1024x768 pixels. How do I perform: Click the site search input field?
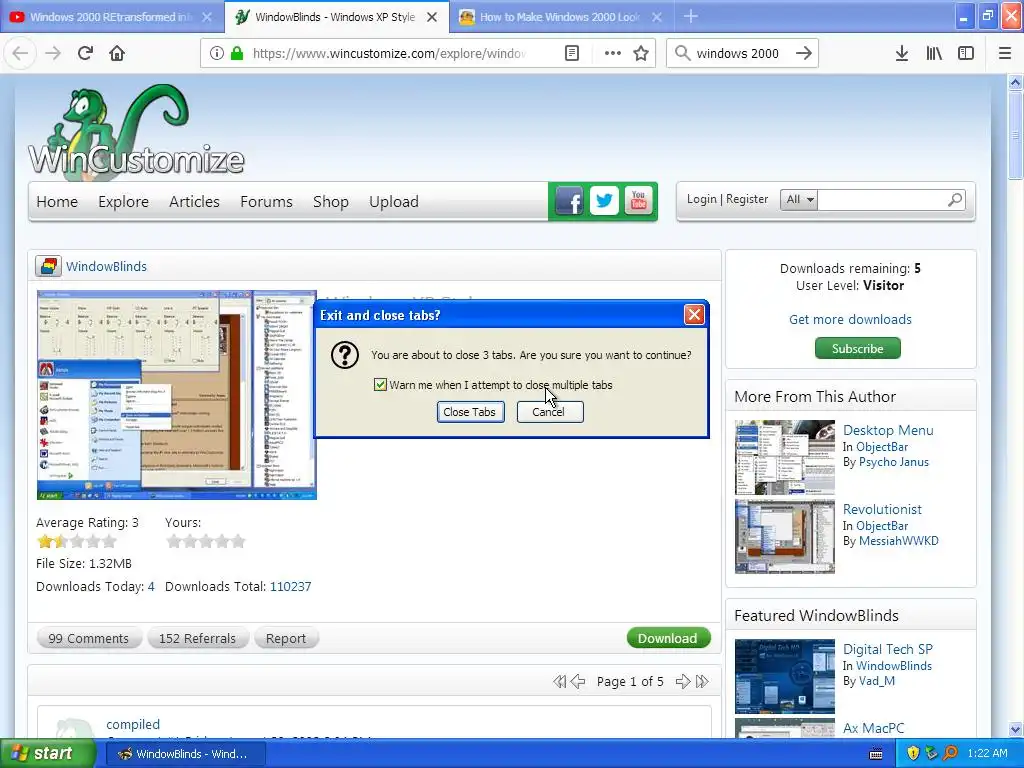coord(881,199)
